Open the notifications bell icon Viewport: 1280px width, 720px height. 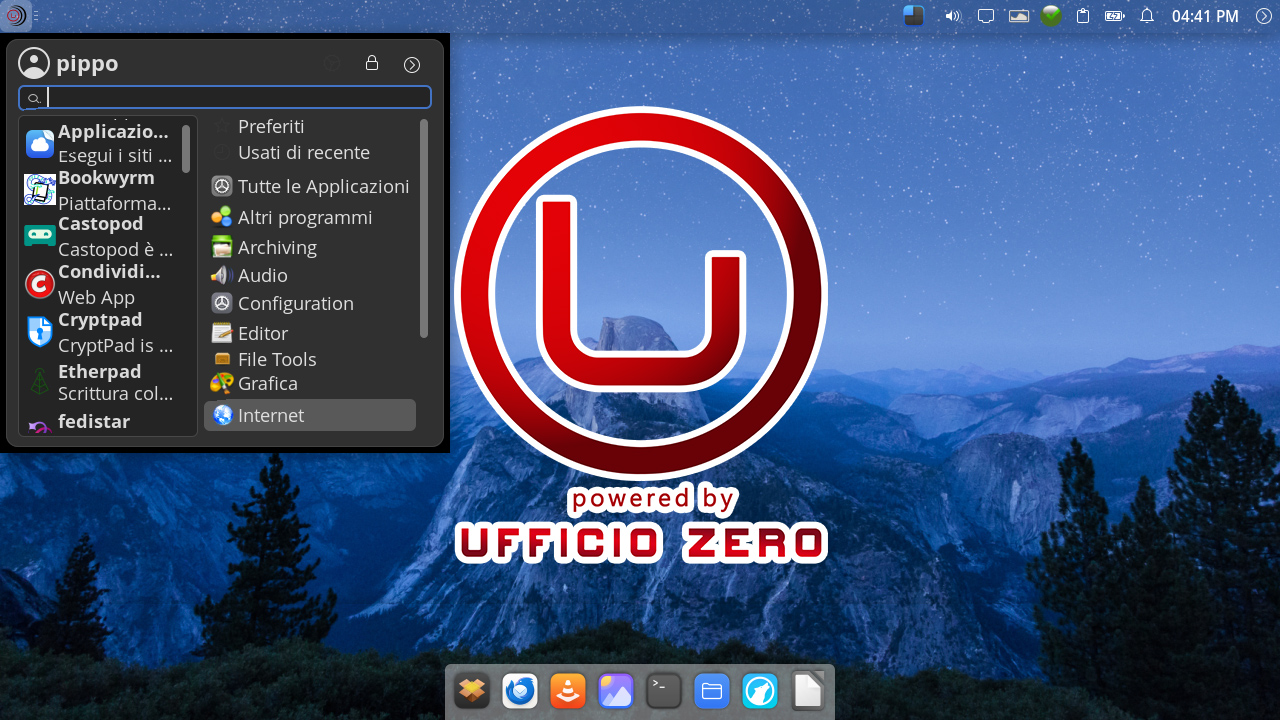(x=1147, y=16)
